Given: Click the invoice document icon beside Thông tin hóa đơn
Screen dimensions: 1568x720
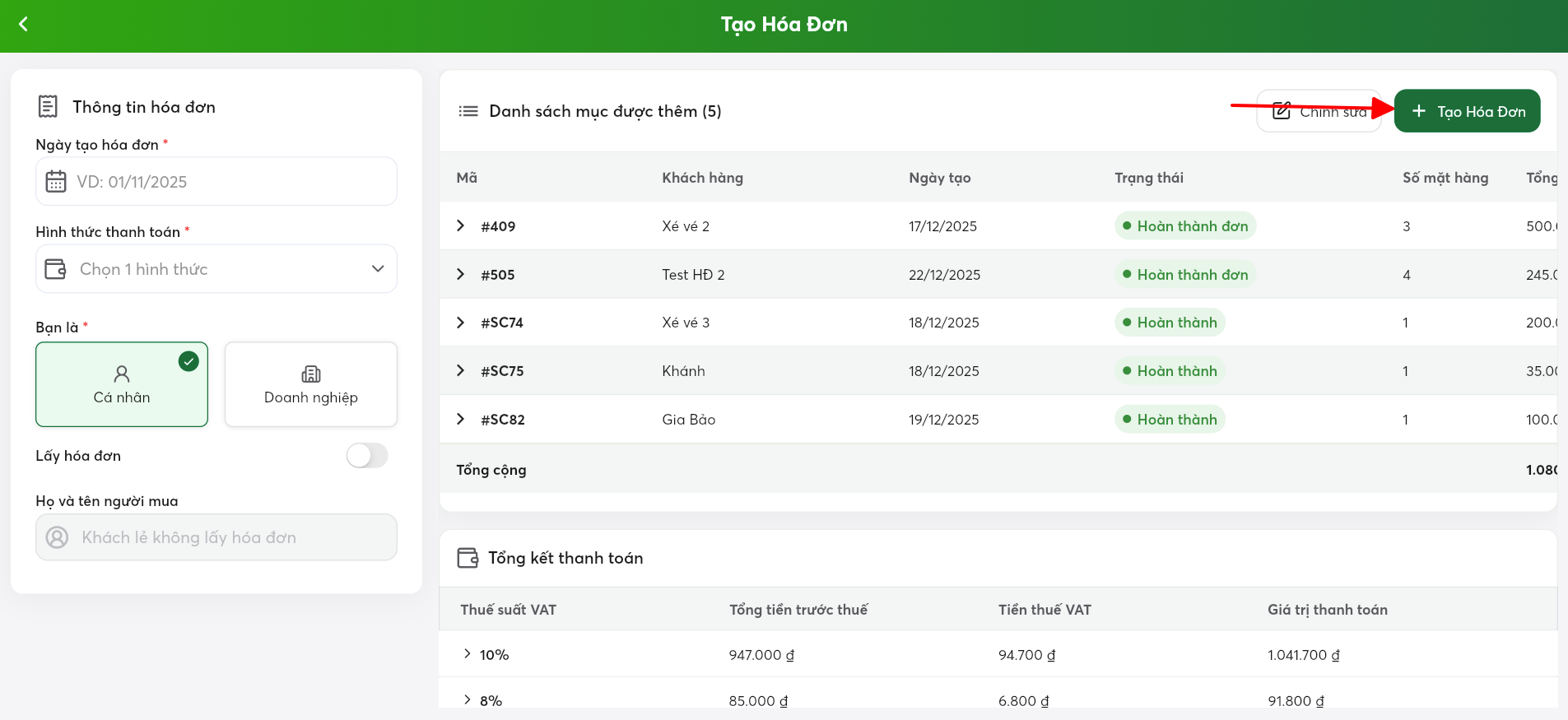Looking at the screenshot, I should 49,106.
